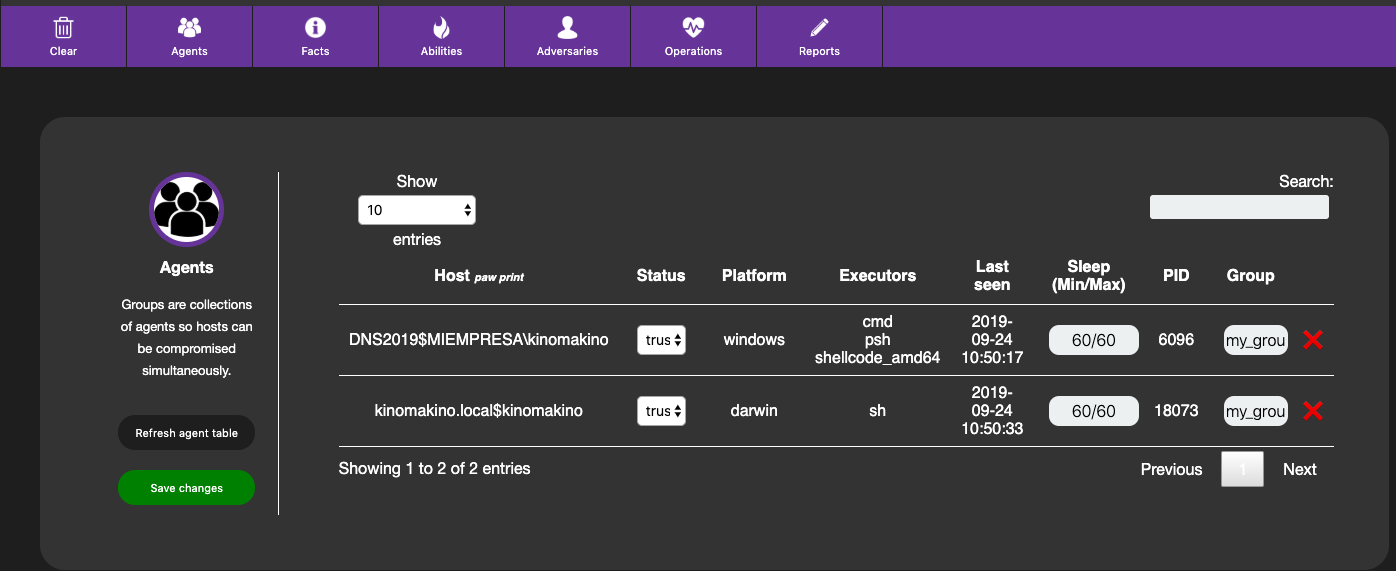Image resolution: width=1396 pixels, height=571 pixels.
Task: Open the Adversaries person icon
Action: pos(567,28)
